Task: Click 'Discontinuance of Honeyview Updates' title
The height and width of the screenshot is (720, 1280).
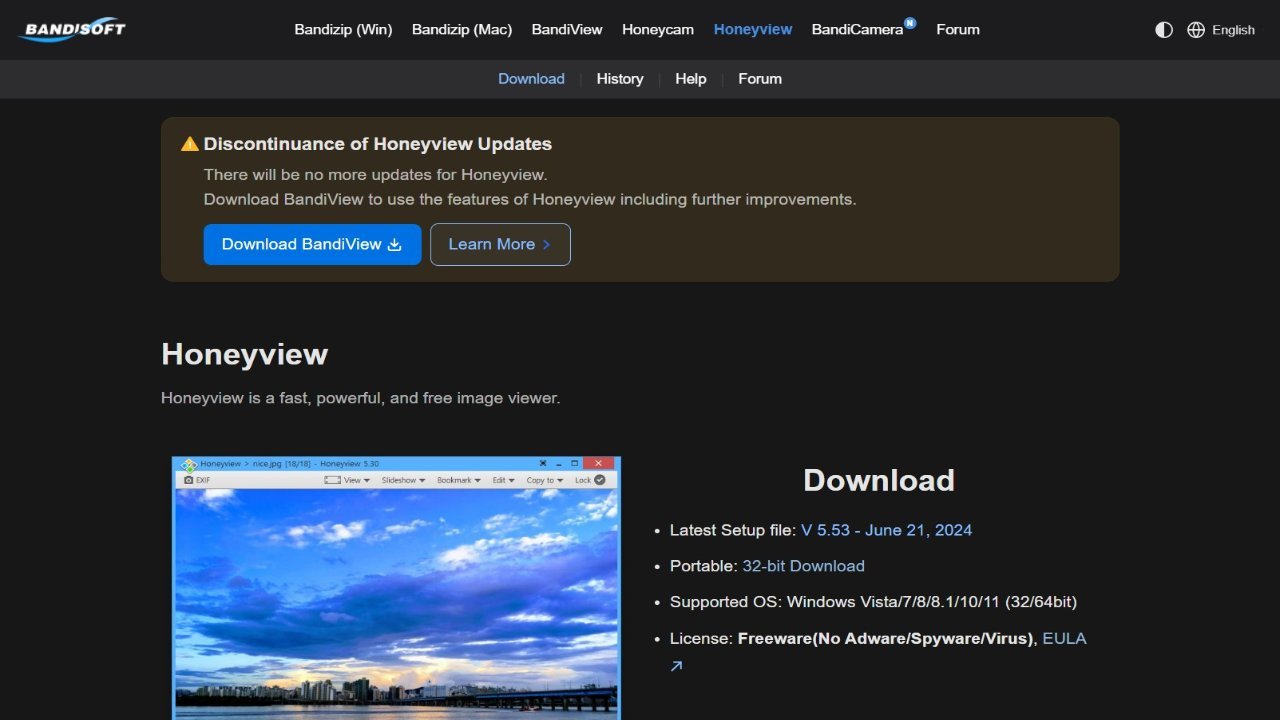Action: 378,144
